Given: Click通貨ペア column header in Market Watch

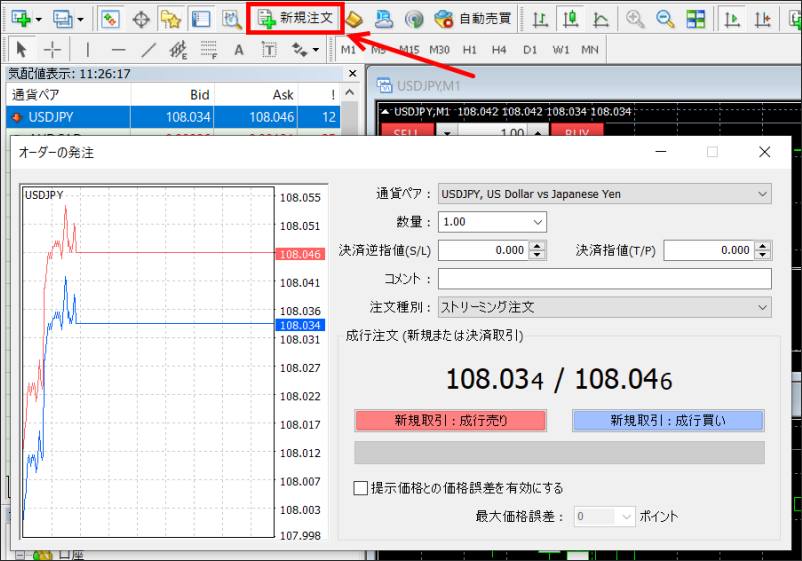Looking at the screenshot, I should (x=69, y=95).
